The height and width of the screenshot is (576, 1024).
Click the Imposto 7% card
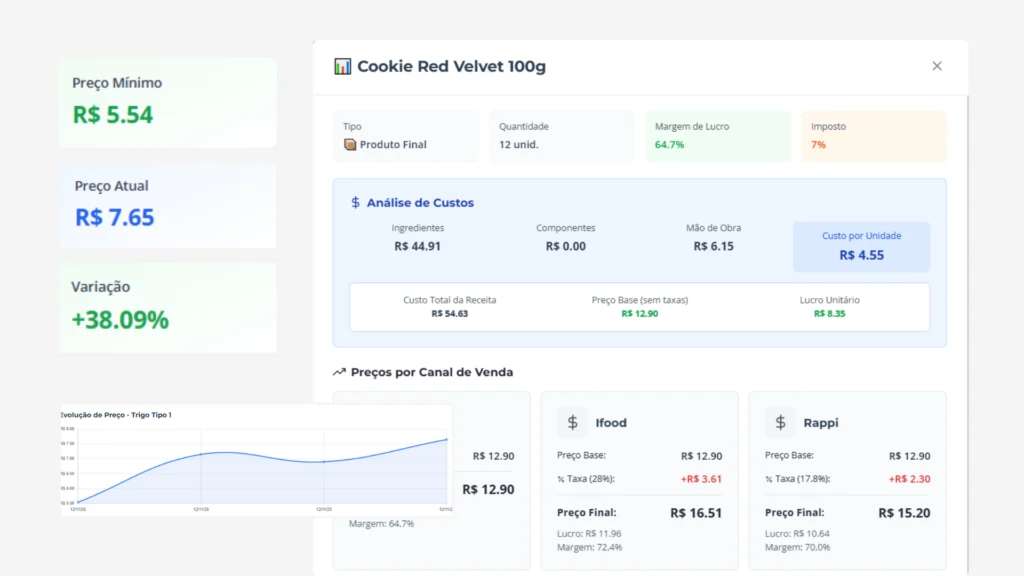click(x=872, y=136)
